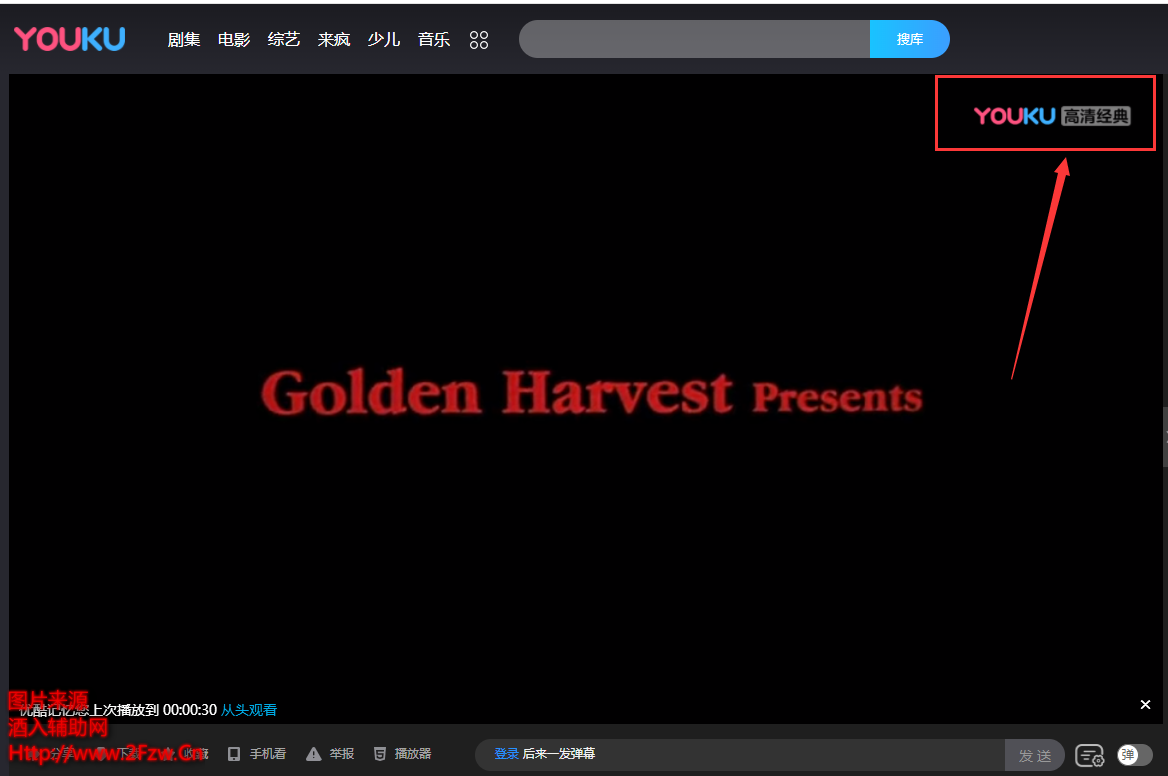Dismiss the playback-resume notice with X
Viewport: 1168px width, 776px height.
click(x=1145, y=705)
